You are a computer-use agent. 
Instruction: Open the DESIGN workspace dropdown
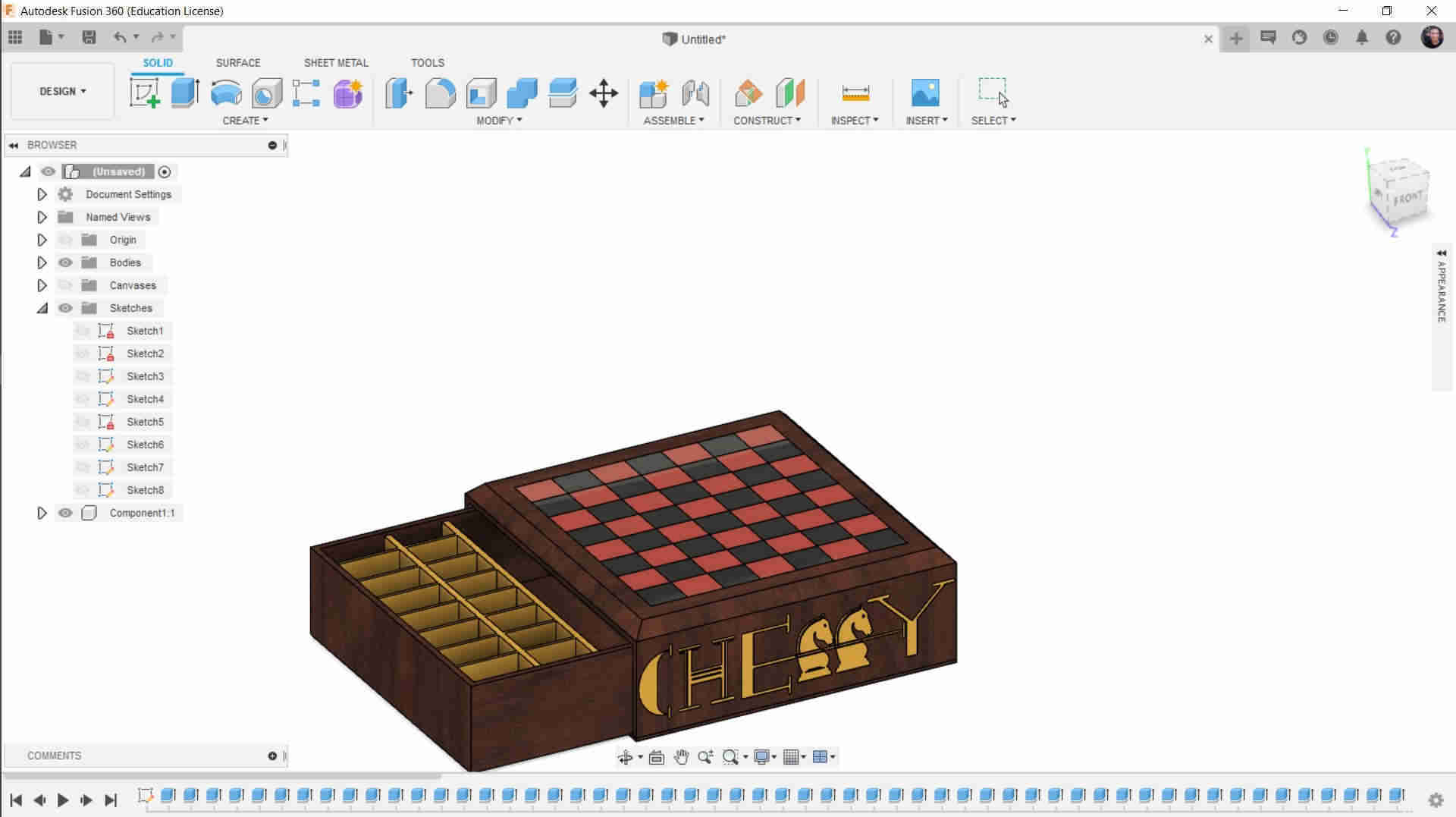[x=63, y=91]
